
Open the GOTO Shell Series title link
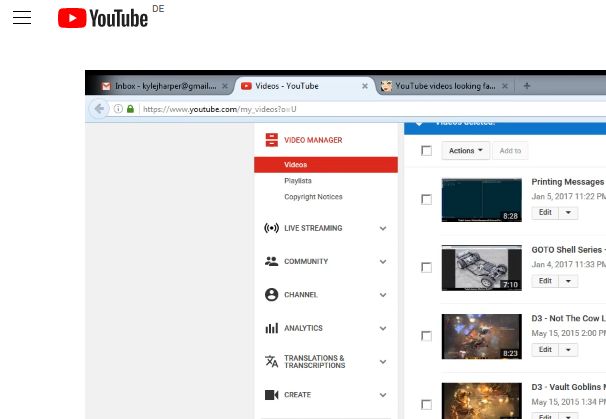click(x=568, y=250)
